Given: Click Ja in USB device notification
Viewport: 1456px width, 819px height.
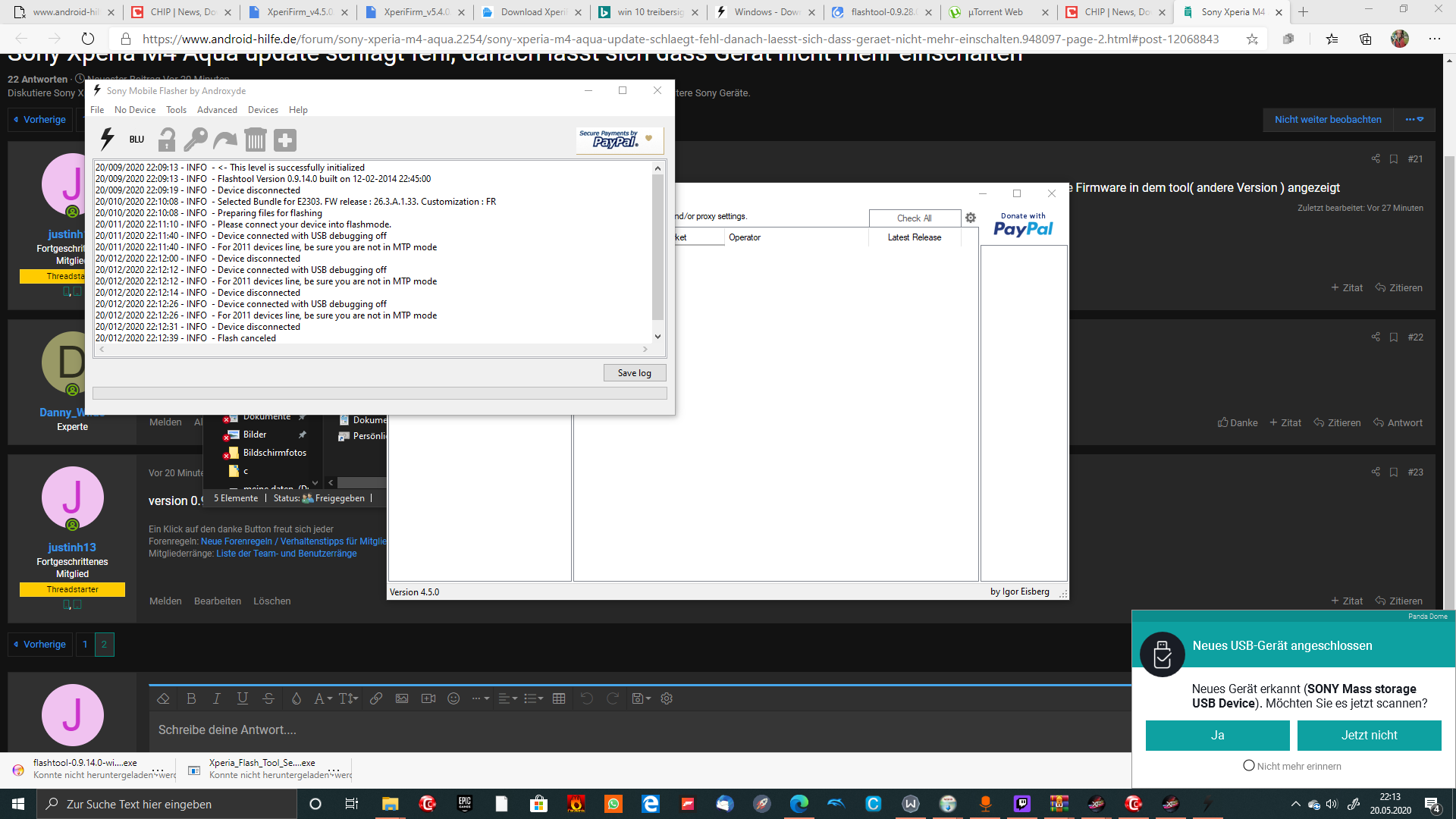Looking at the screenshot, I should tap(1217, 736).
